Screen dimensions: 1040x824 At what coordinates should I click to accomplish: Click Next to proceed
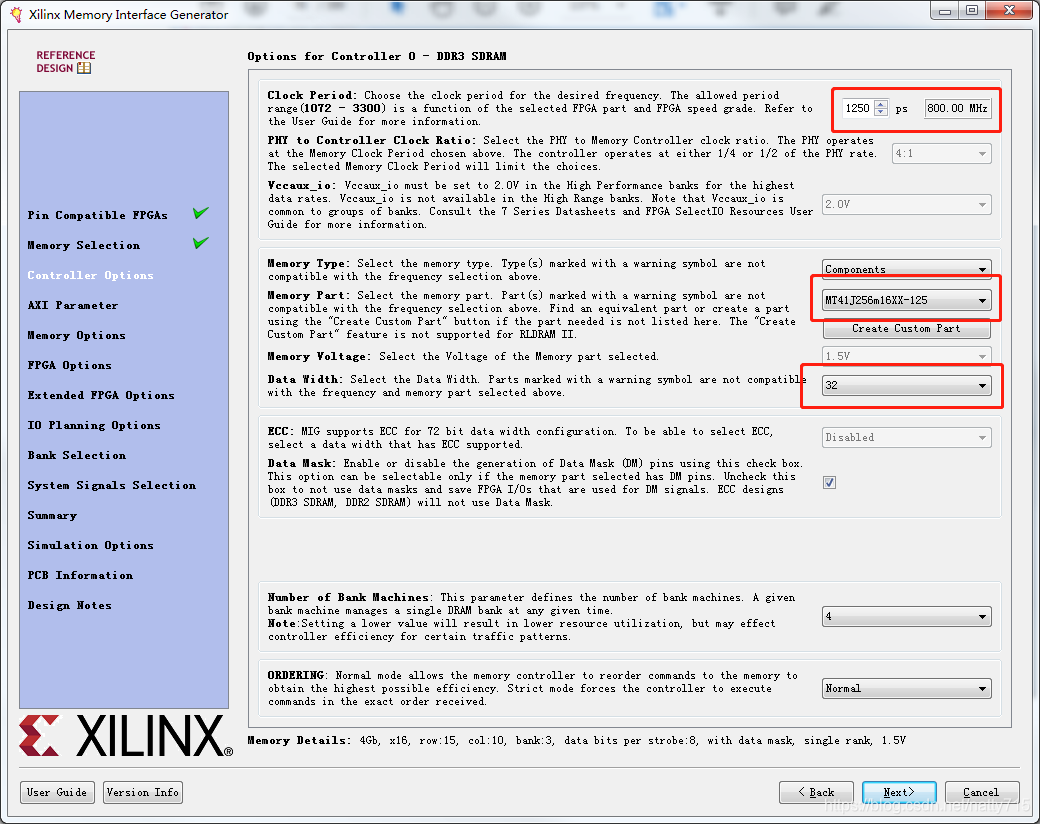[899, 792]
